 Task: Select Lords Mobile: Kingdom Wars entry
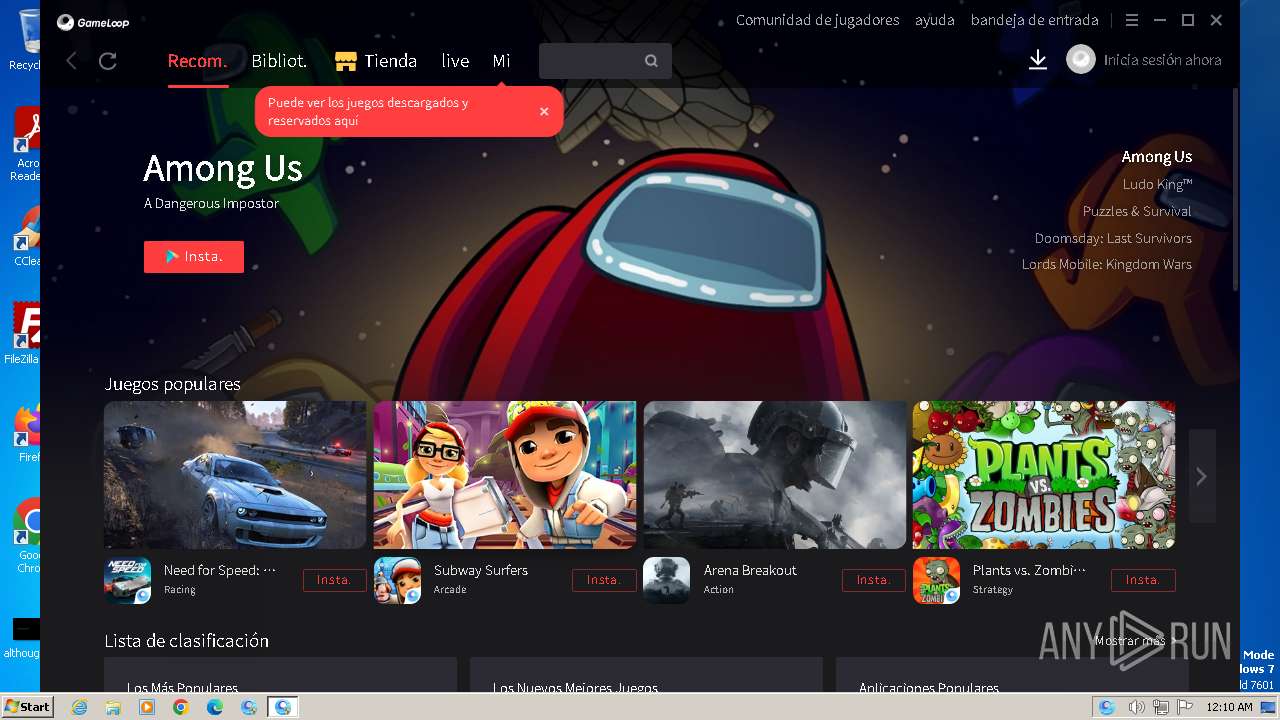(x=1107, y=265)
